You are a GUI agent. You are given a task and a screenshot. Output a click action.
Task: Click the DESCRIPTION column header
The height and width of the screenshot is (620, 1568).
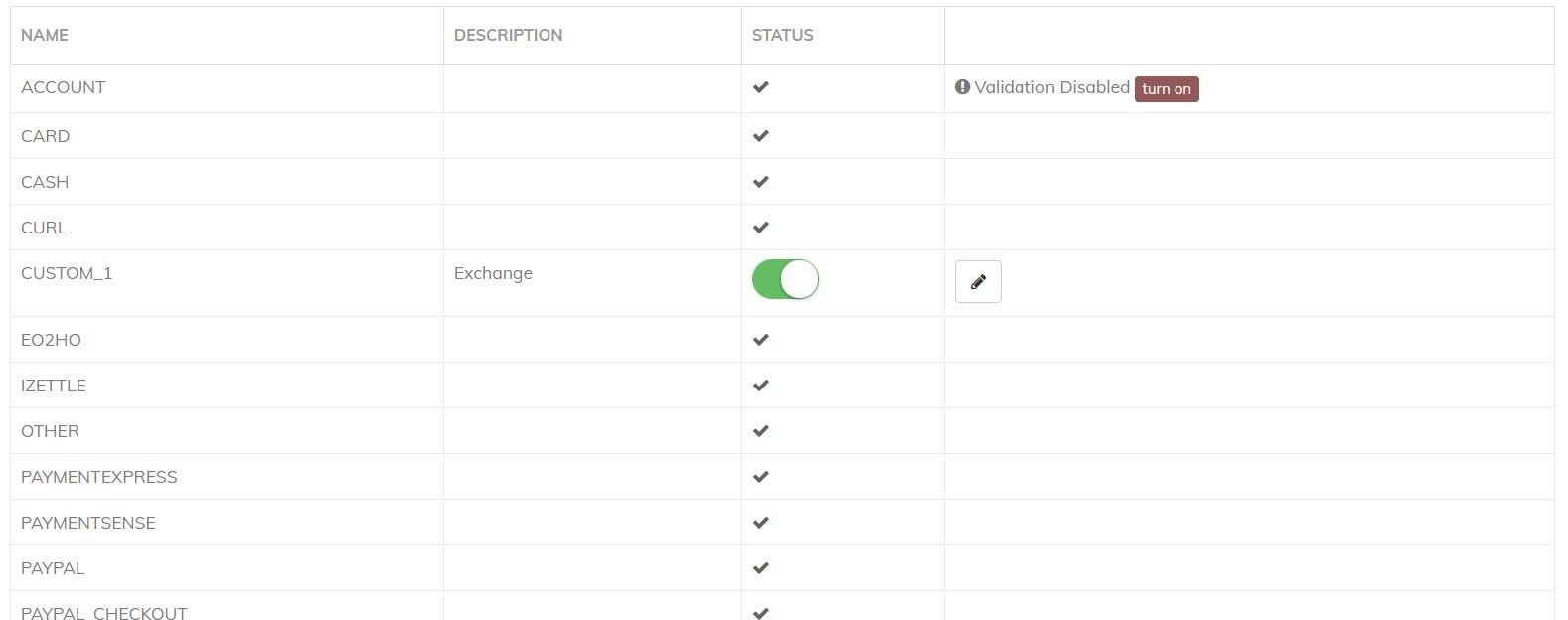point(508,35)
